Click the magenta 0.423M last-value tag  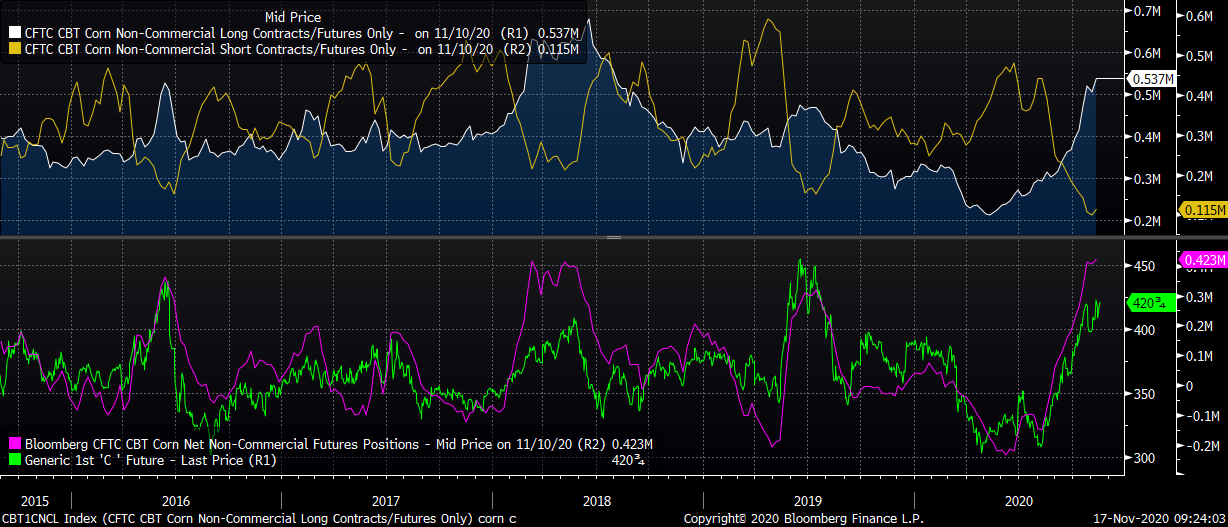click(1204, 261)
